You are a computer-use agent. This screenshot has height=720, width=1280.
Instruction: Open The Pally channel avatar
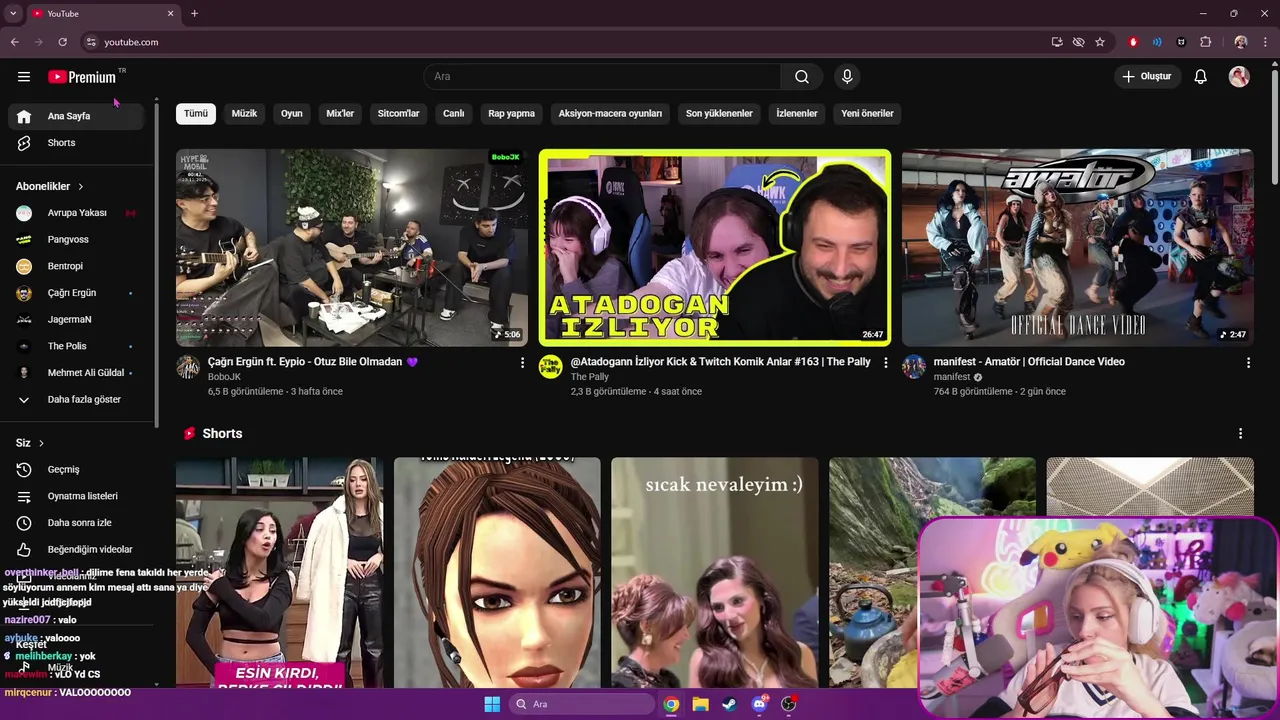pyautogui.click(x=551, y=367)
